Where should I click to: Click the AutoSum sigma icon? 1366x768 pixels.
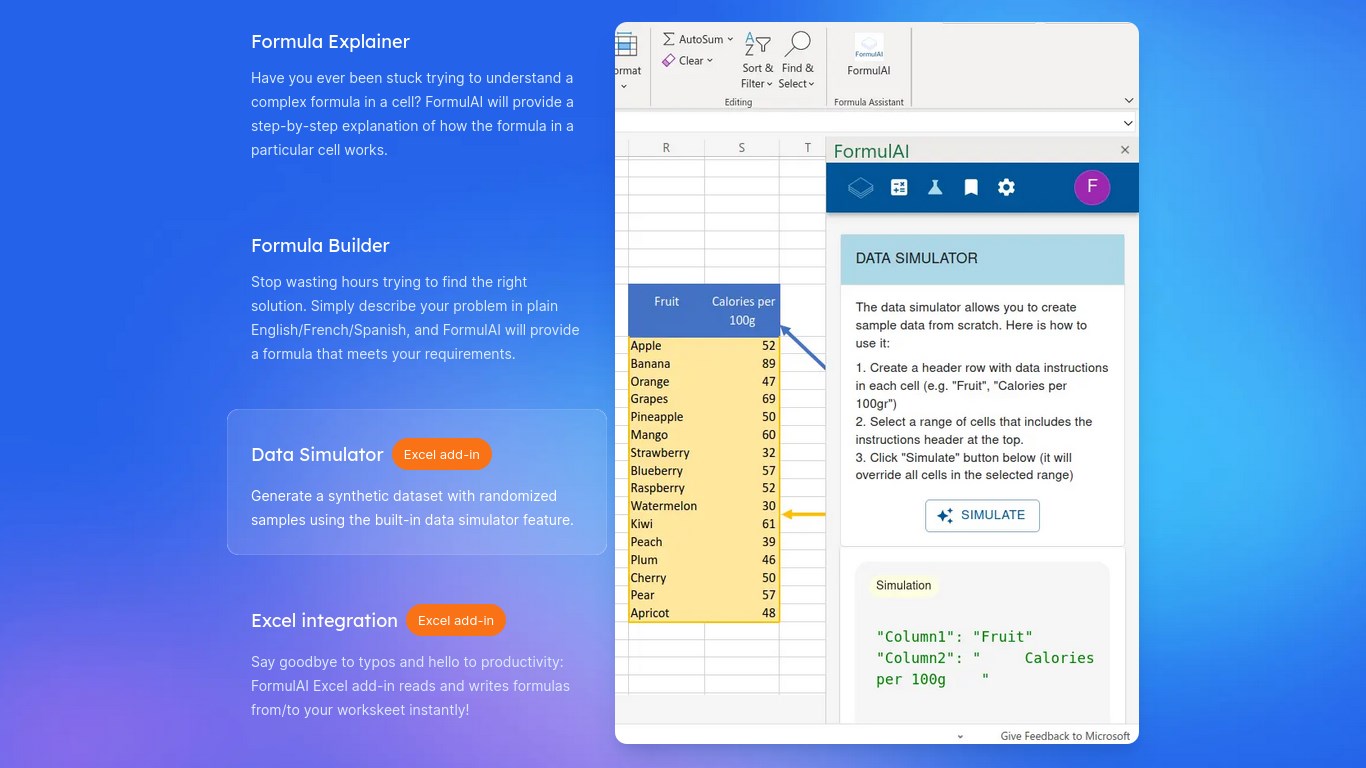668,39
